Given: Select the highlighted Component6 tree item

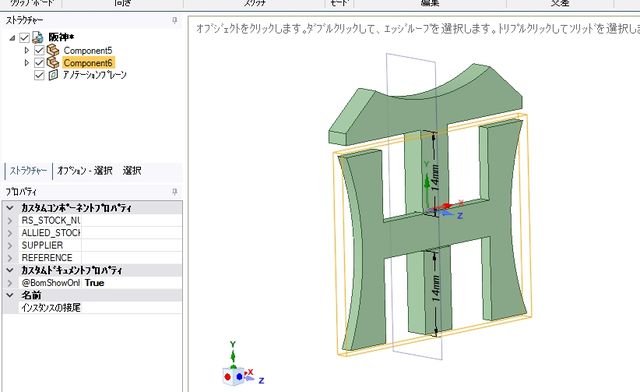Looking at the screenshot, I should (x=88, y=63).
